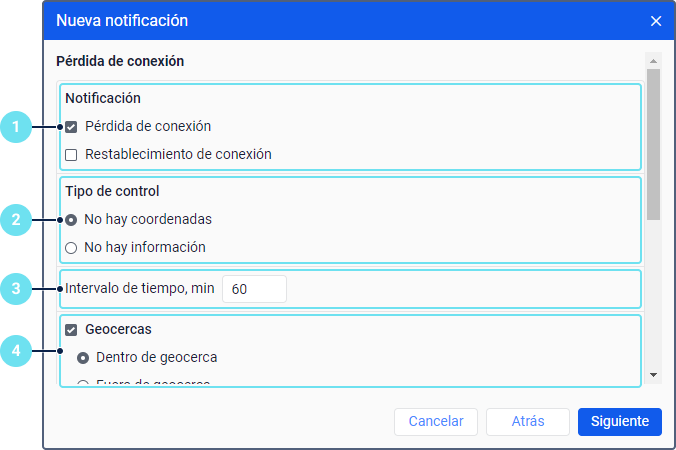This screenshot has height=450, width=676.
Task: Enable Restablecimiento de conexión checkbox
Action: click(x=71, y=155)
